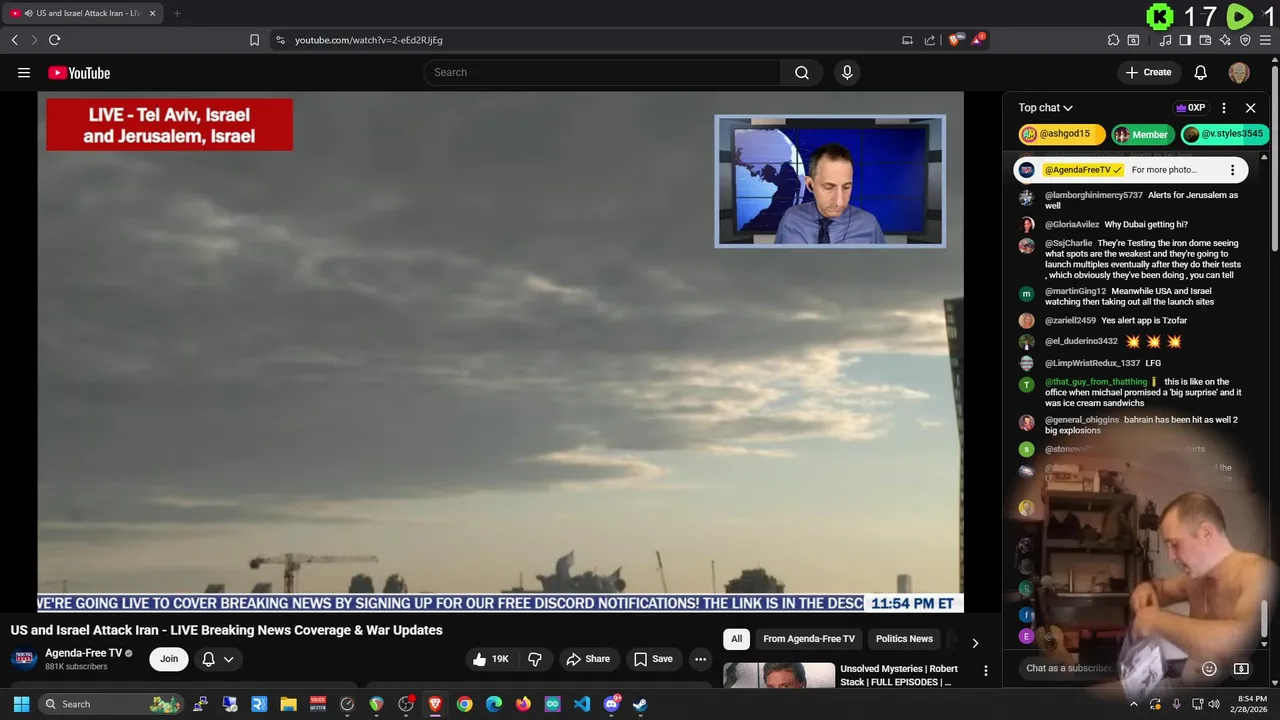Focus the YouTube search field
Viewport: 1280px width, 720px height.
pos(602,72)
